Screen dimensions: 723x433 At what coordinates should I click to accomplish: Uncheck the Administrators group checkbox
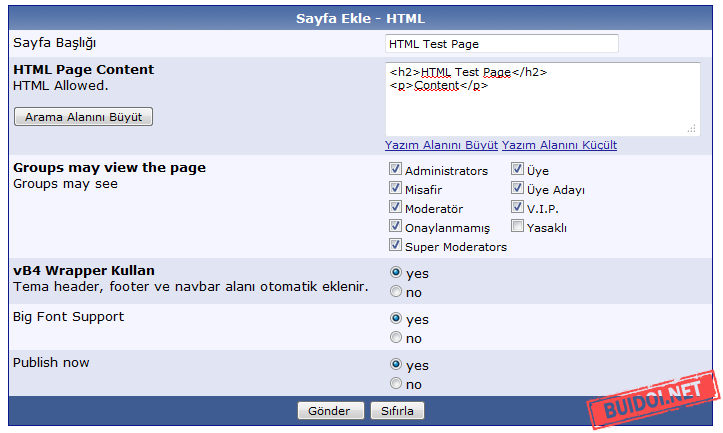[x=396, y=170]
